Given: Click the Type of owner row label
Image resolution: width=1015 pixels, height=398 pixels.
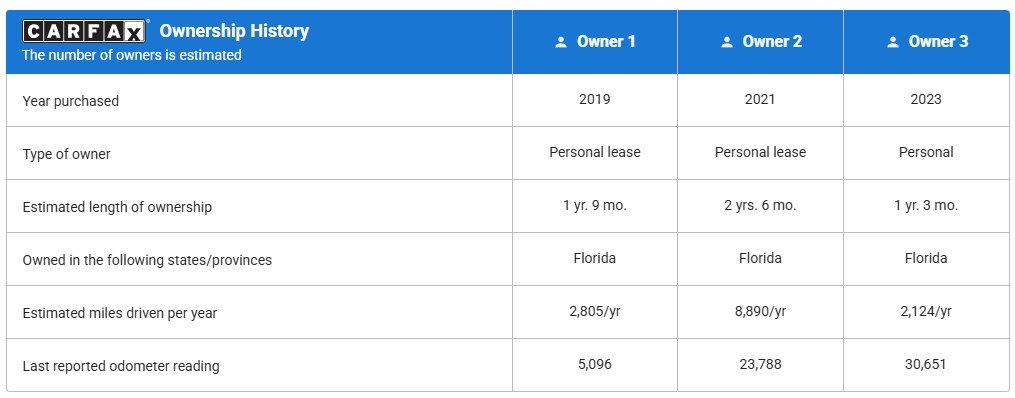Looking at the screenshot, I should click(x=66, y=155).
